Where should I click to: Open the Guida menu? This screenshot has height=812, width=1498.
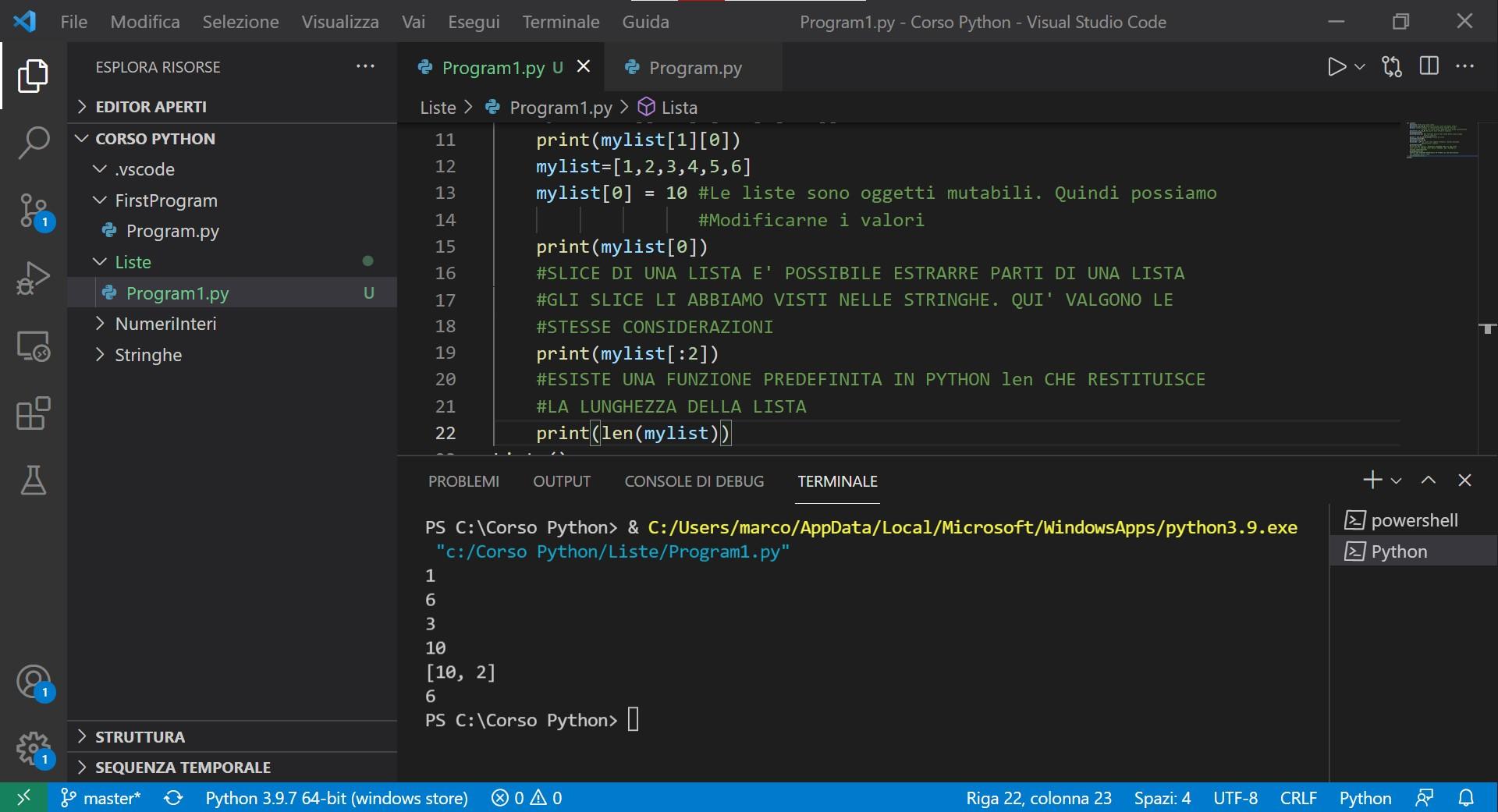[645, 22]
